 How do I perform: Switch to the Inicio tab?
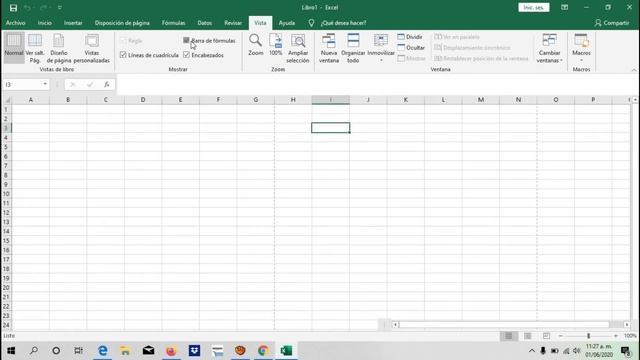click(x=44, y=23)
